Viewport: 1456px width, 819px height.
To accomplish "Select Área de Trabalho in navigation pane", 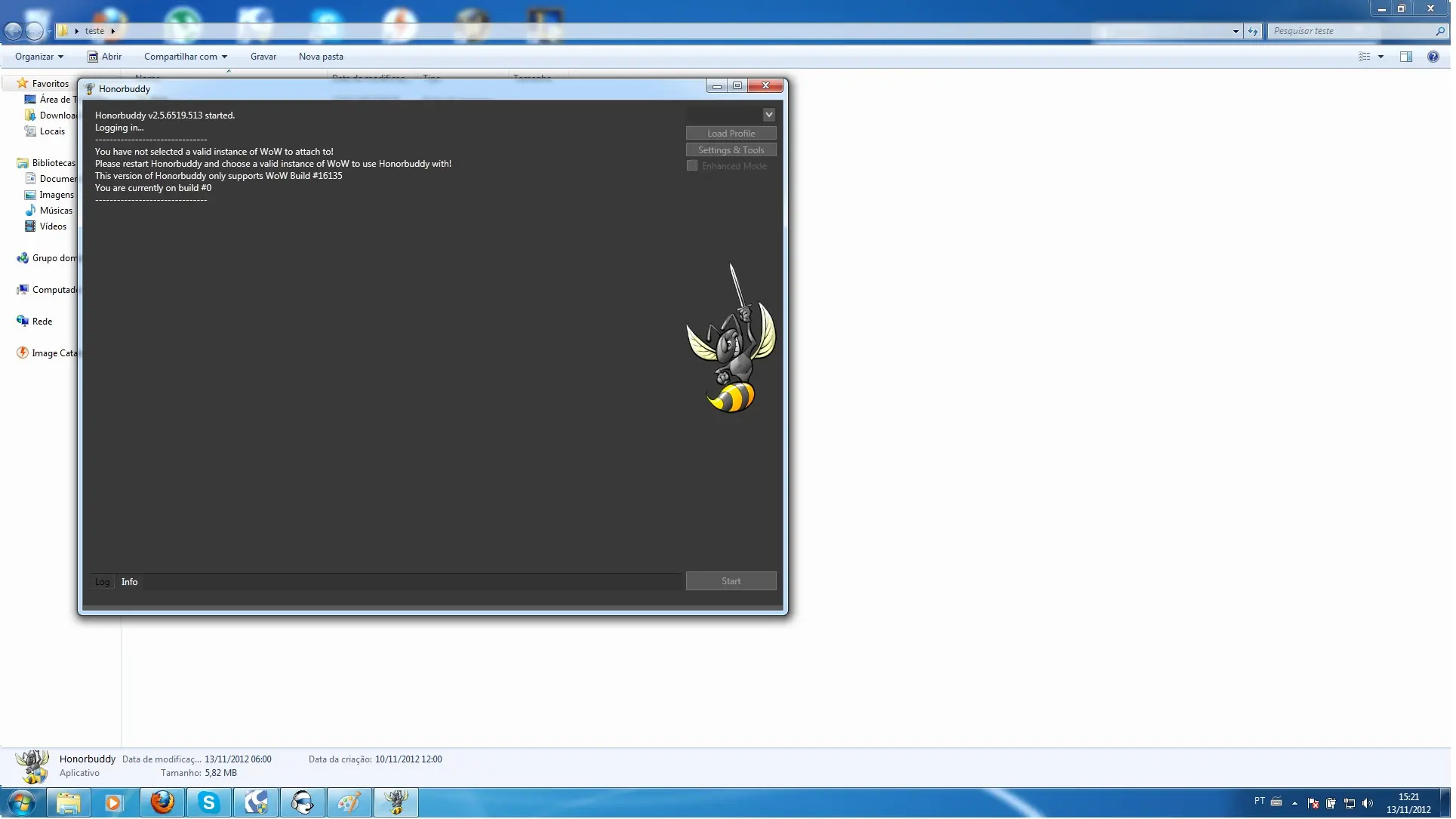I will (x=51, y=100).
